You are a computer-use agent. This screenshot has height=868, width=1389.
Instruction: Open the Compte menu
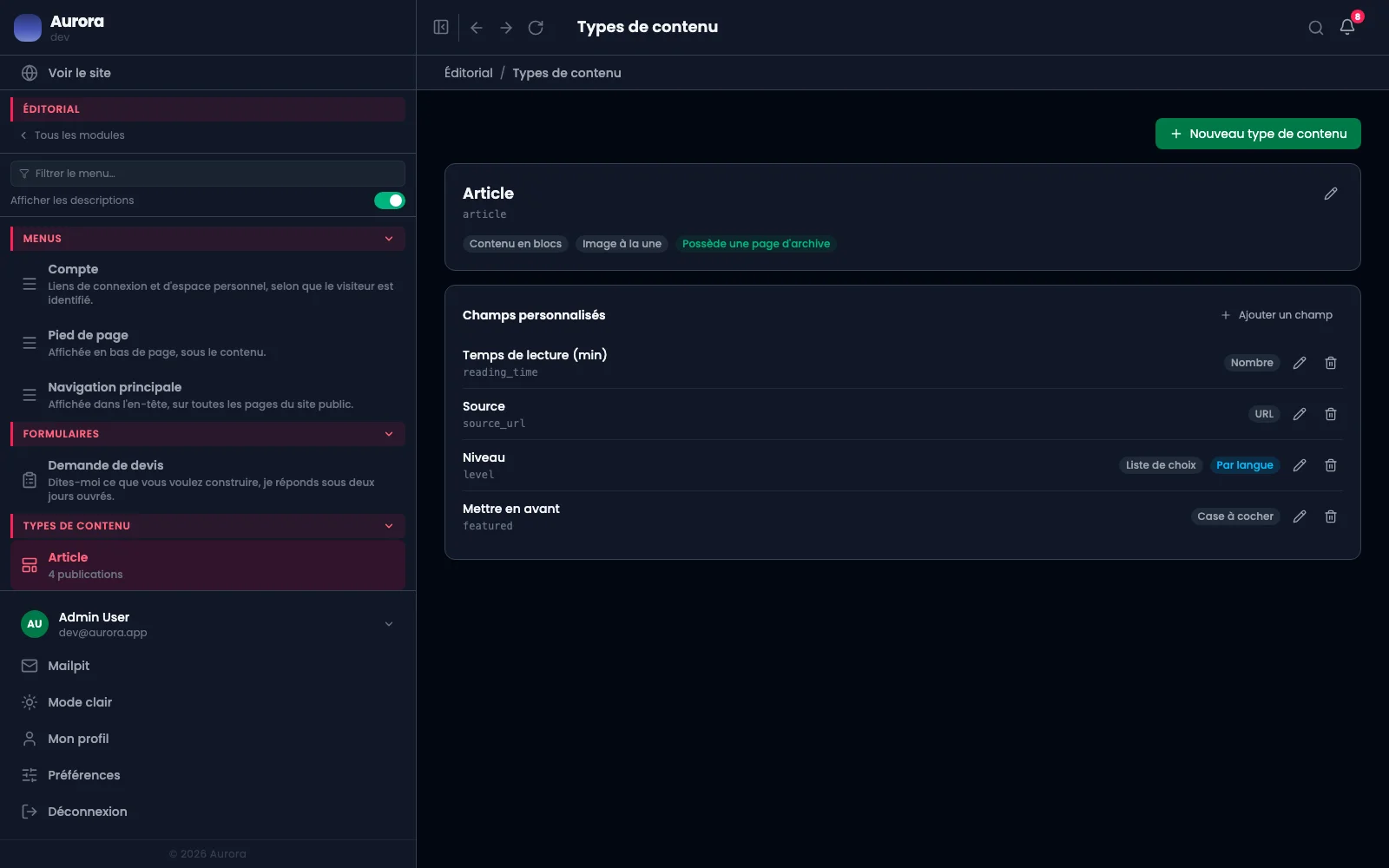[207, 284]
